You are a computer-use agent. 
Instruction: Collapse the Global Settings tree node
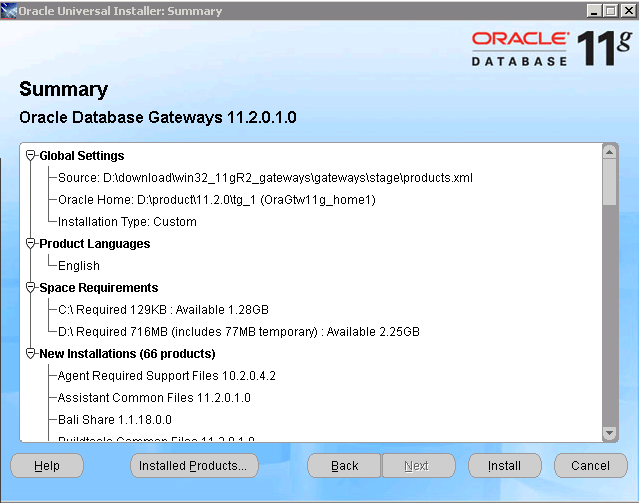pyautogui.click(x=30, y=155)
